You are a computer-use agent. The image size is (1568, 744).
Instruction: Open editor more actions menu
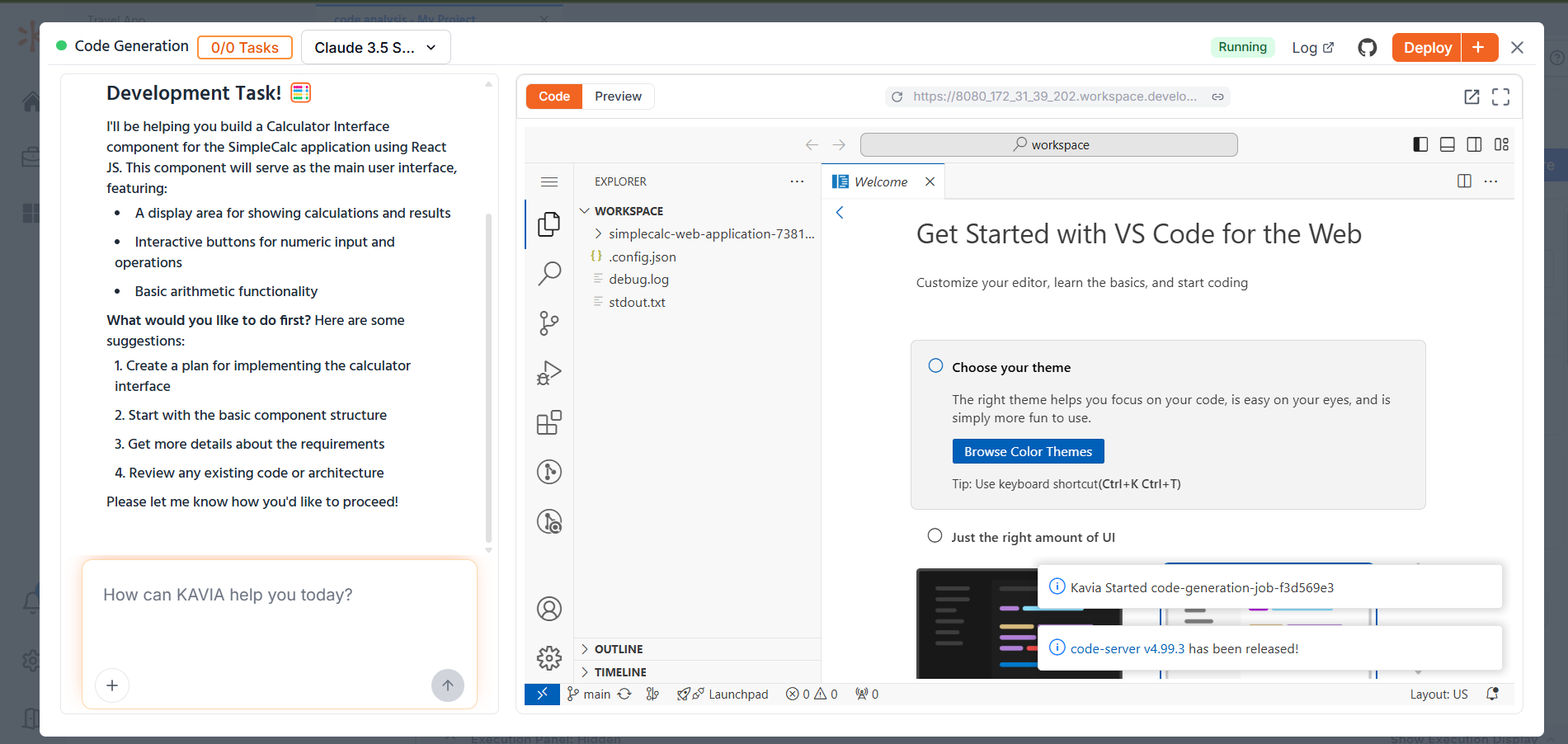[1490, 181]
